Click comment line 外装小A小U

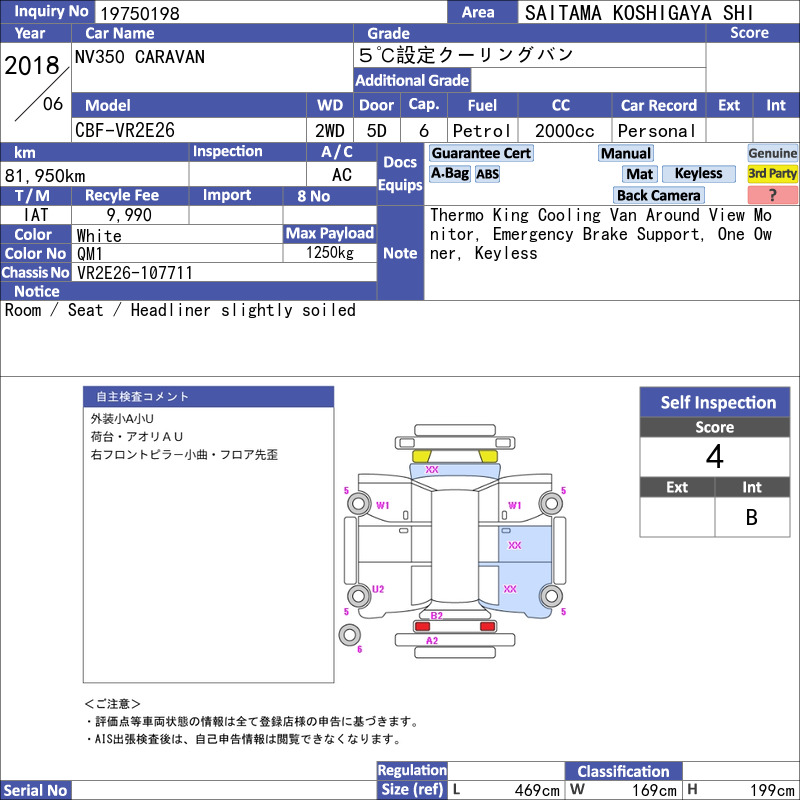click(122, 419)
